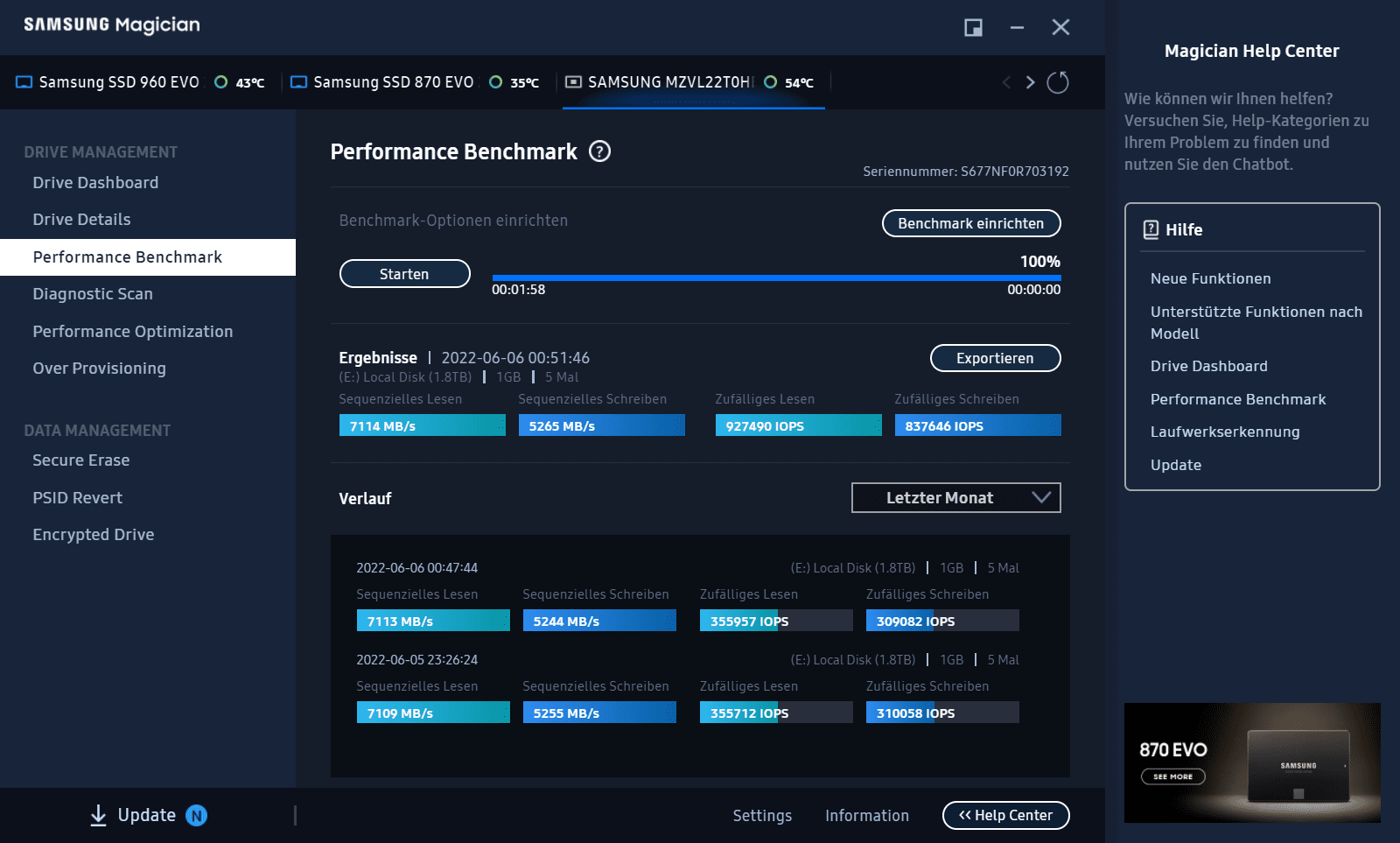Click the Update label in footer
The height and width of the screenshot is (843, 1400).
[x=147, y=816]
